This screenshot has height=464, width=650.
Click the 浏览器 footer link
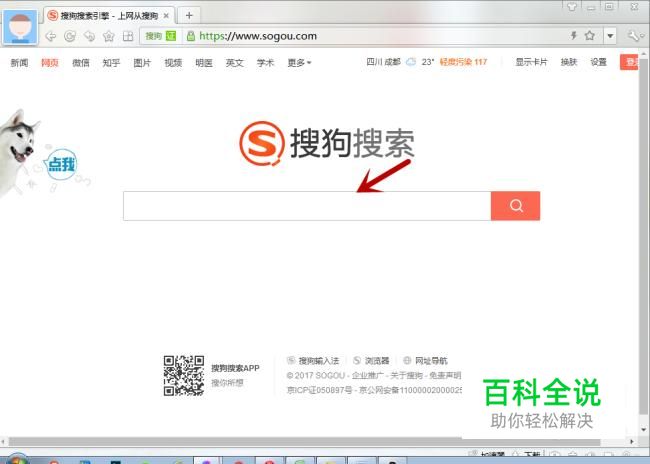click(377, 361)
